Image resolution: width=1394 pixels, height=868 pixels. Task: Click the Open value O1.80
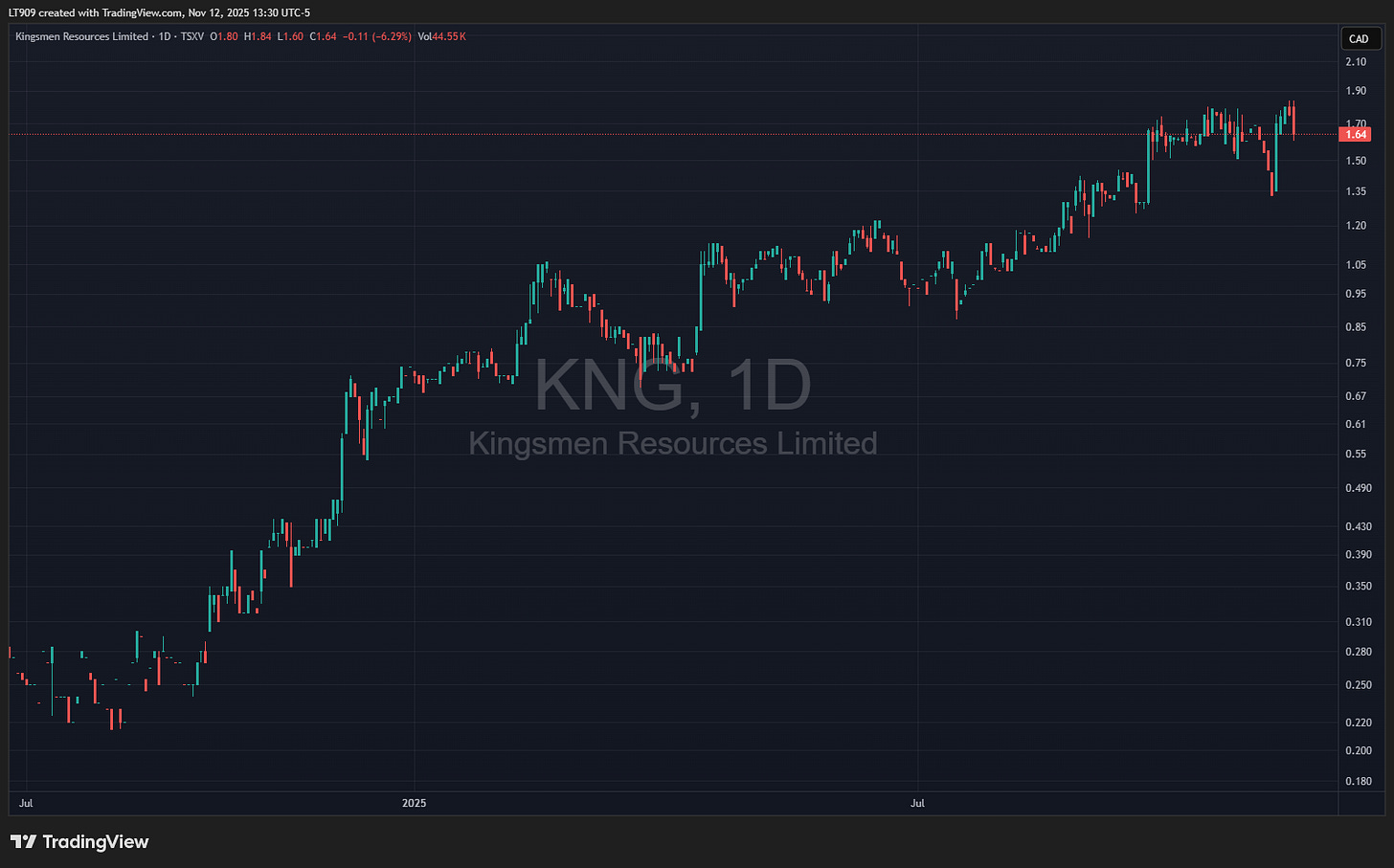224,36
